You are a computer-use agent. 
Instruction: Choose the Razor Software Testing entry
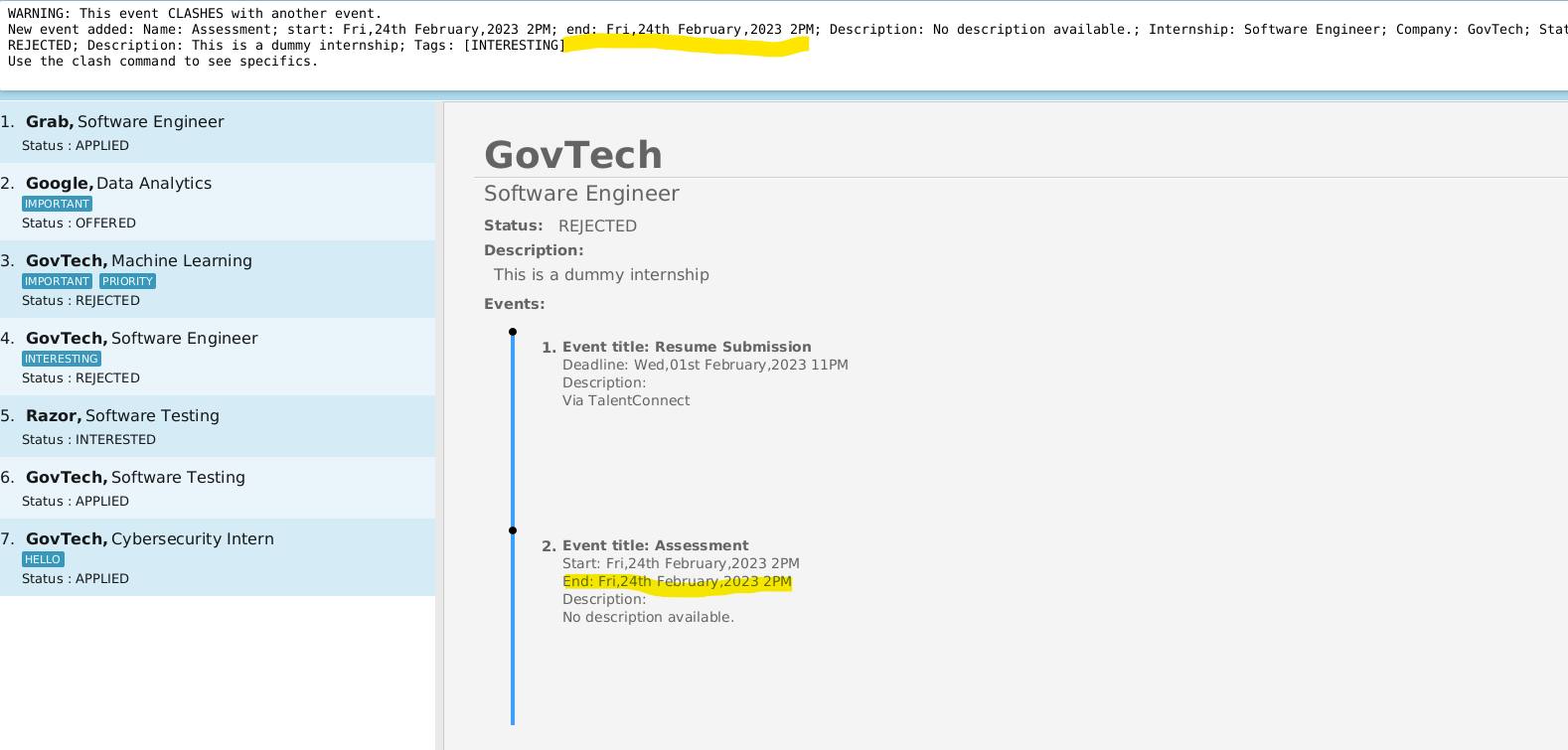218,426
